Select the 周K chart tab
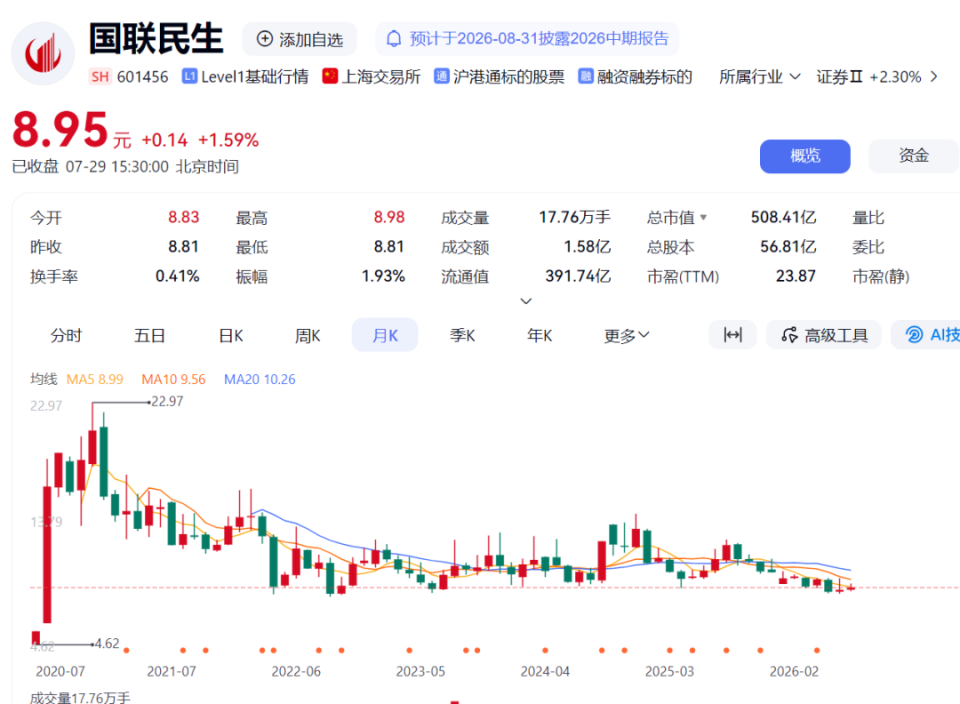 click(x=307, y=335)
